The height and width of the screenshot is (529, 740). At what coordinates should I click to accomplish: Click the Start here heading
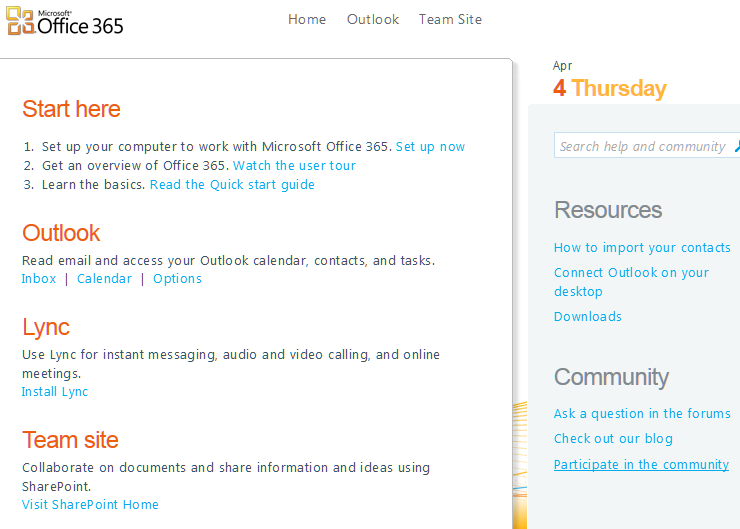point(71,109)
